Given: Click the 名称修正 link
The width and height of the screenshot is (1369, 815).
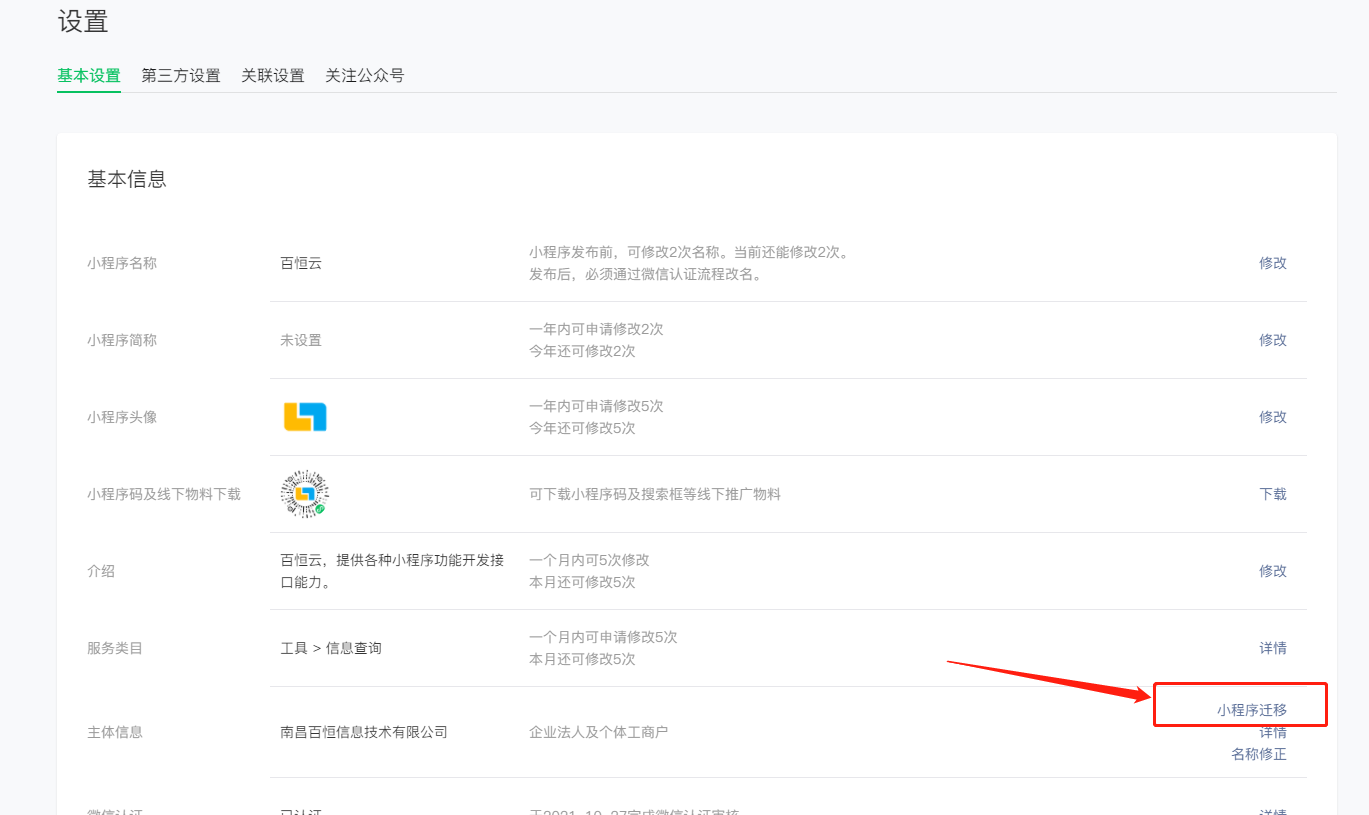Looking at the screenshot, I should point(1258,754).
